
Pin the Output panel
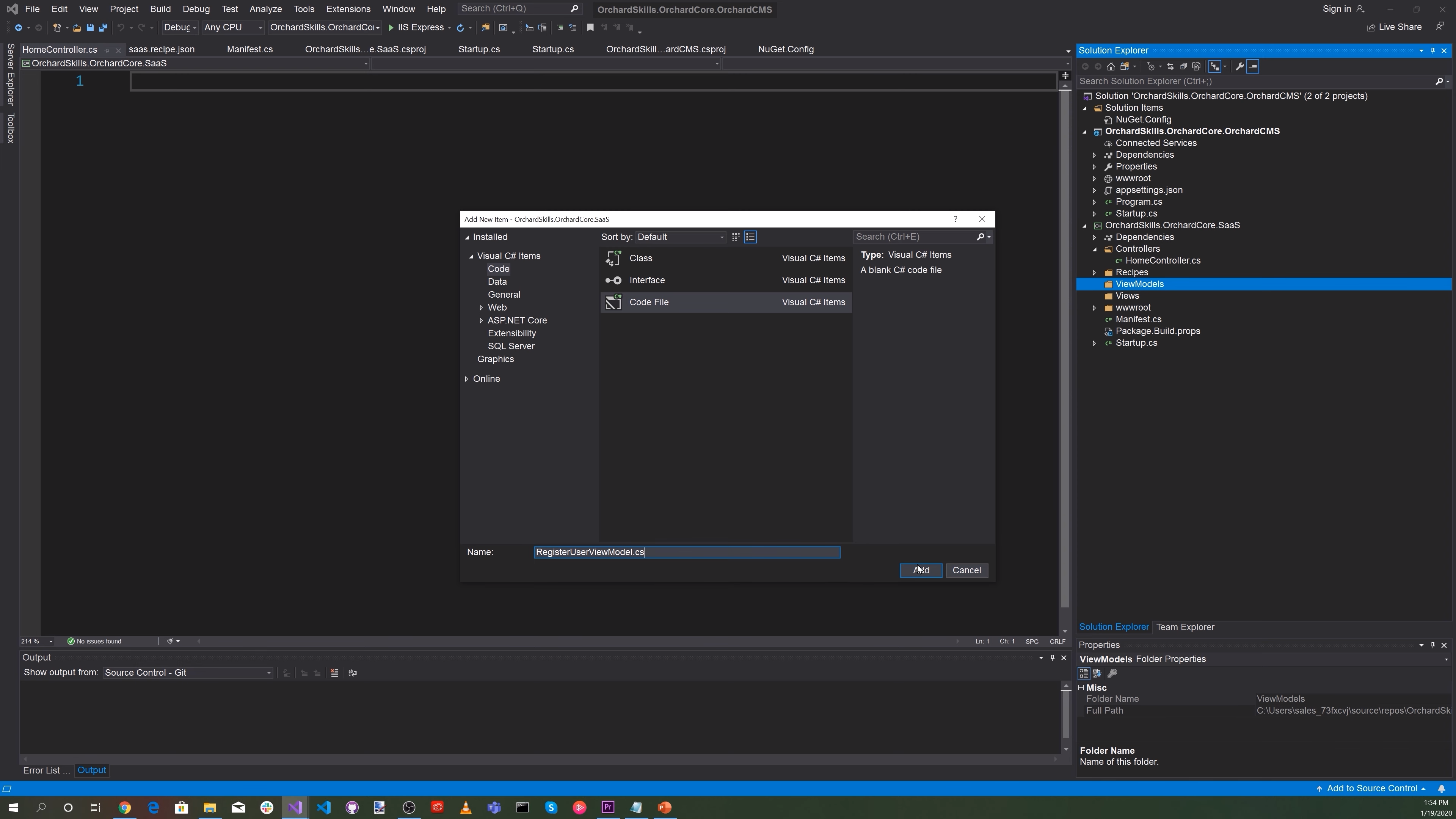point(1053,657)
